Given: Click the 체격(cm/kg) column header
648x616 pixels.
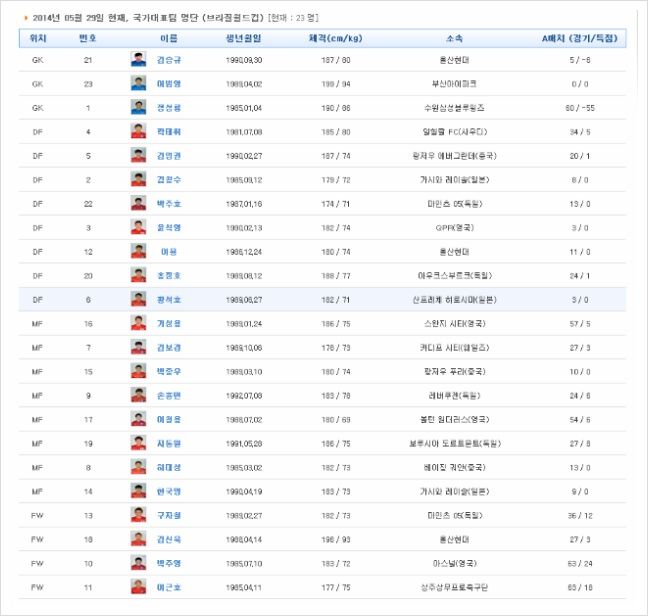Looking at the screenshot, I should click(336, 38).
